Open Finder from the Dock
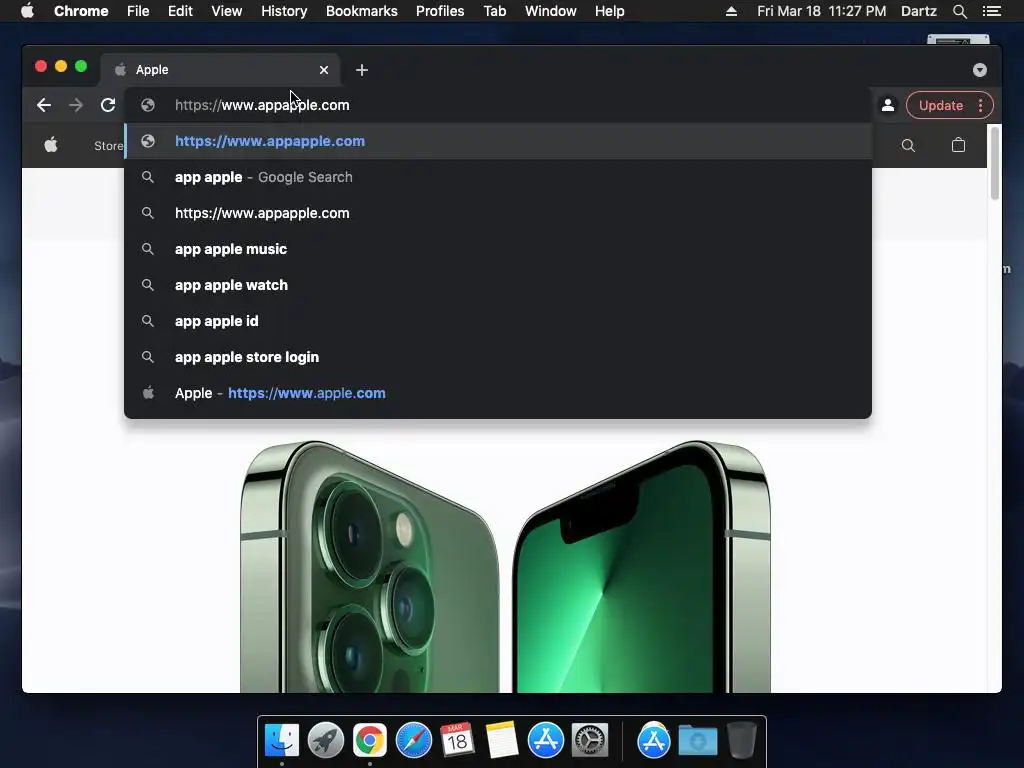Viewport: 1024px width, 768px height. click(281, 740)
